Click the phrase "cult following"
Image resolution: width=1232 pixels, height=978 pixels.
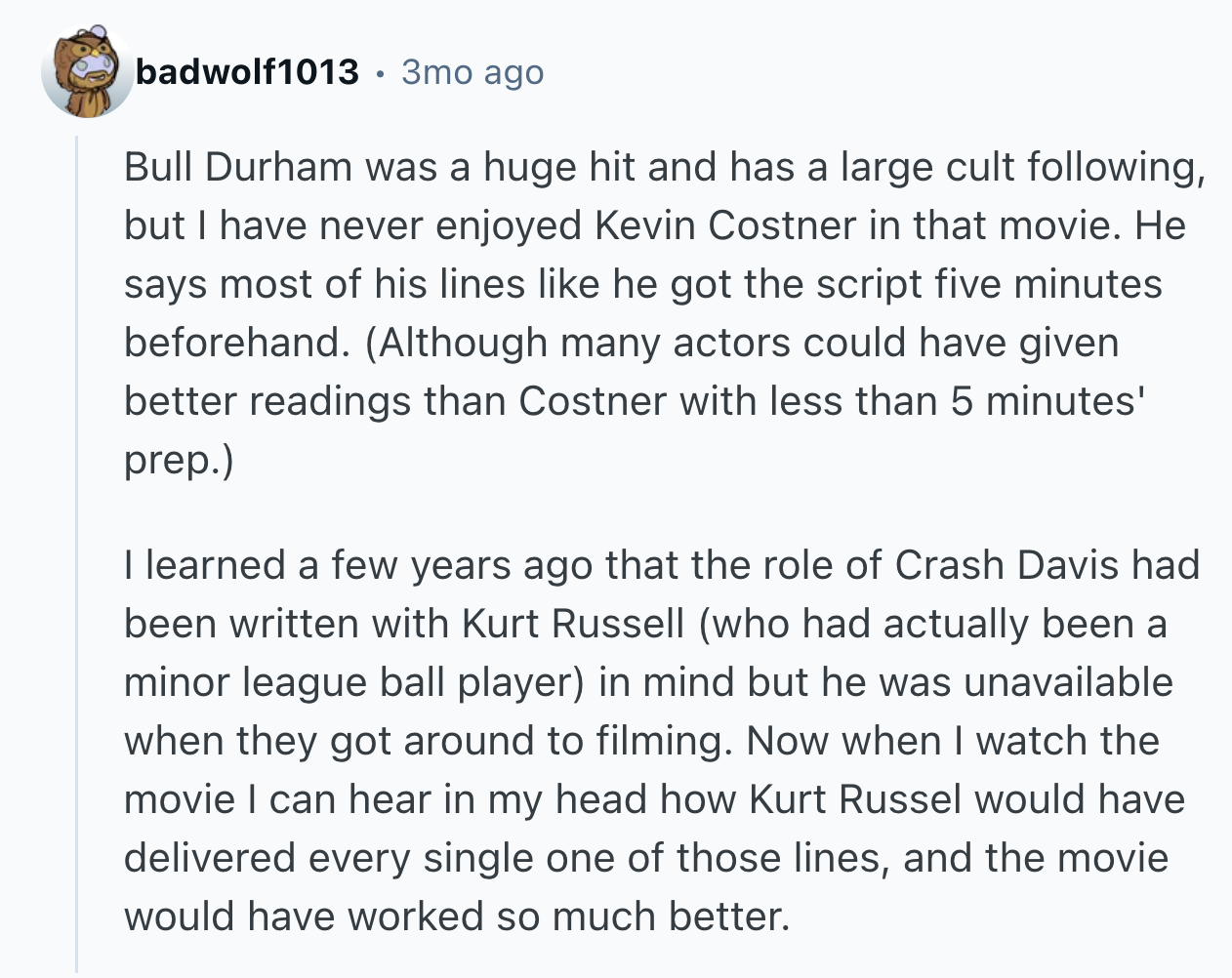click(1076, 167)
